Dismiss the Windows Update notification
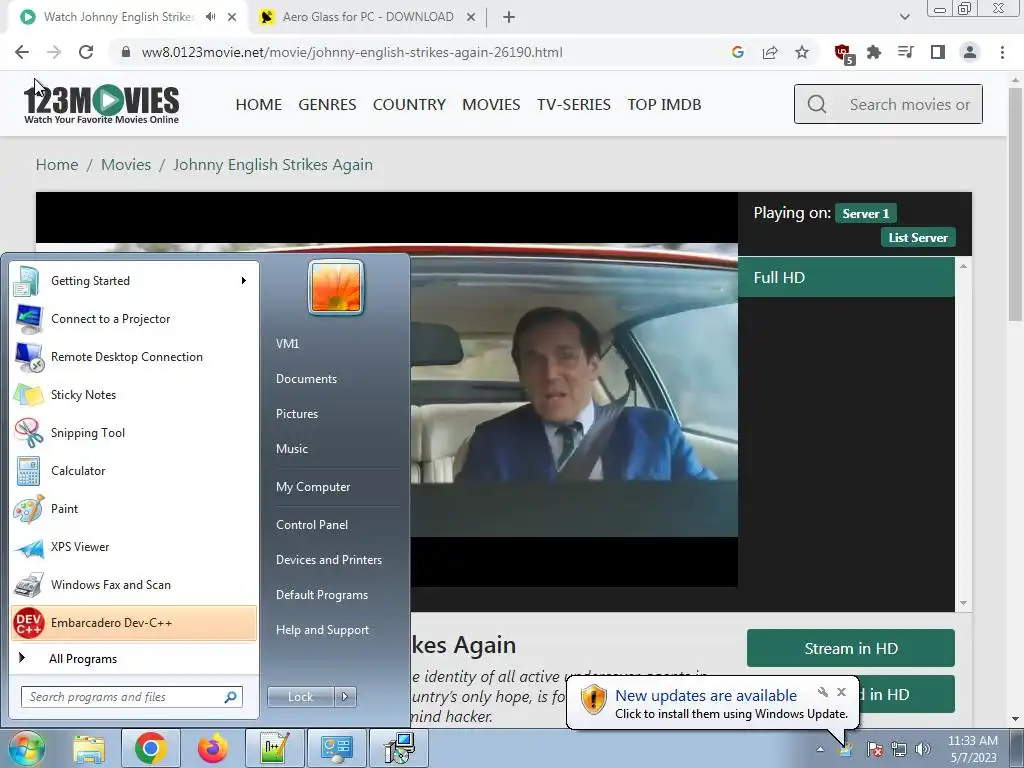The width and height of the screenshot is (1024, 768). (x=841, y=692)
